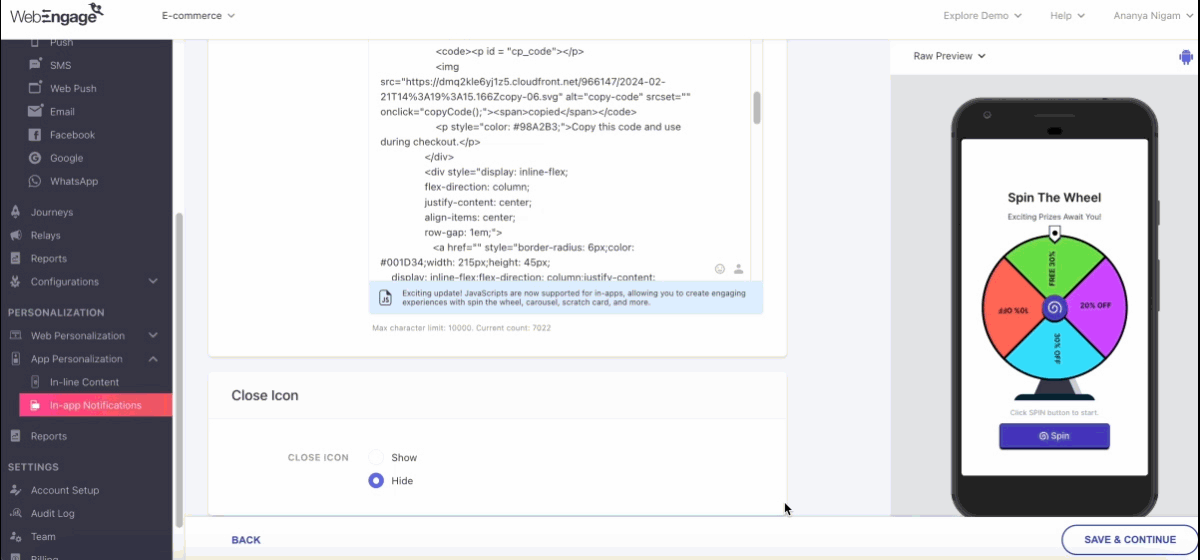Click the Relays megaphone icon
This screenshot has height=560, width=1200.
(x=16, y=236)
